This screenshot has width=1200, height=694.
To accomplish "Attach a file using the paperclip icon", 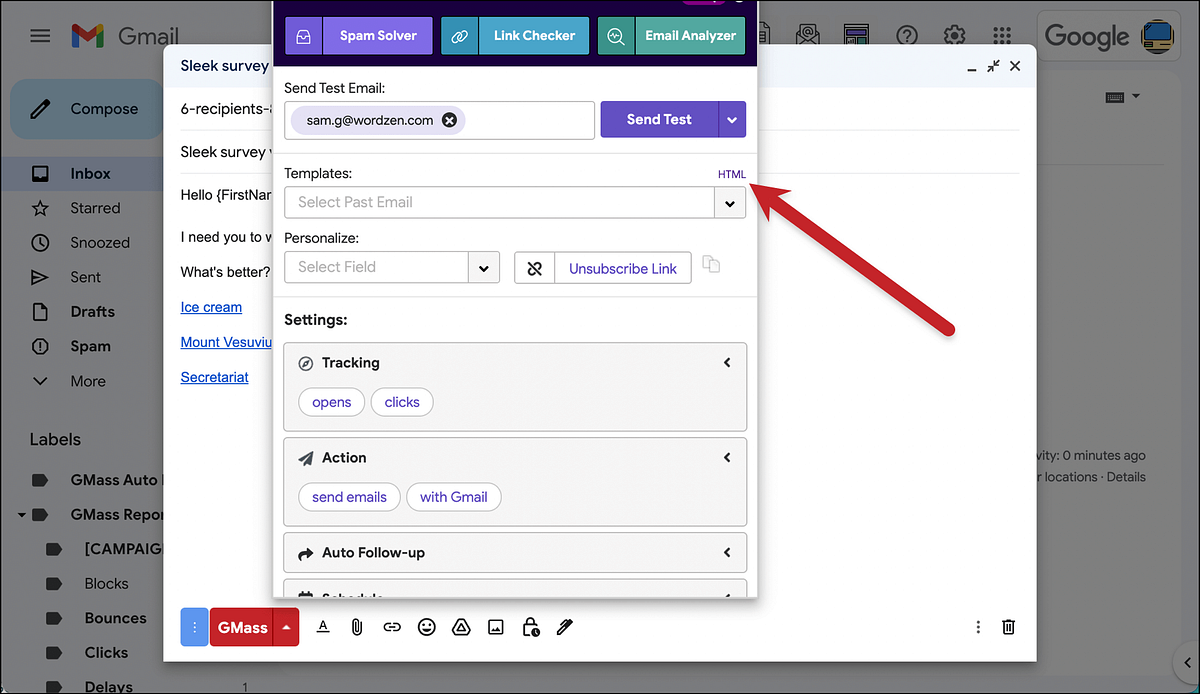I will tap(357, 627).
